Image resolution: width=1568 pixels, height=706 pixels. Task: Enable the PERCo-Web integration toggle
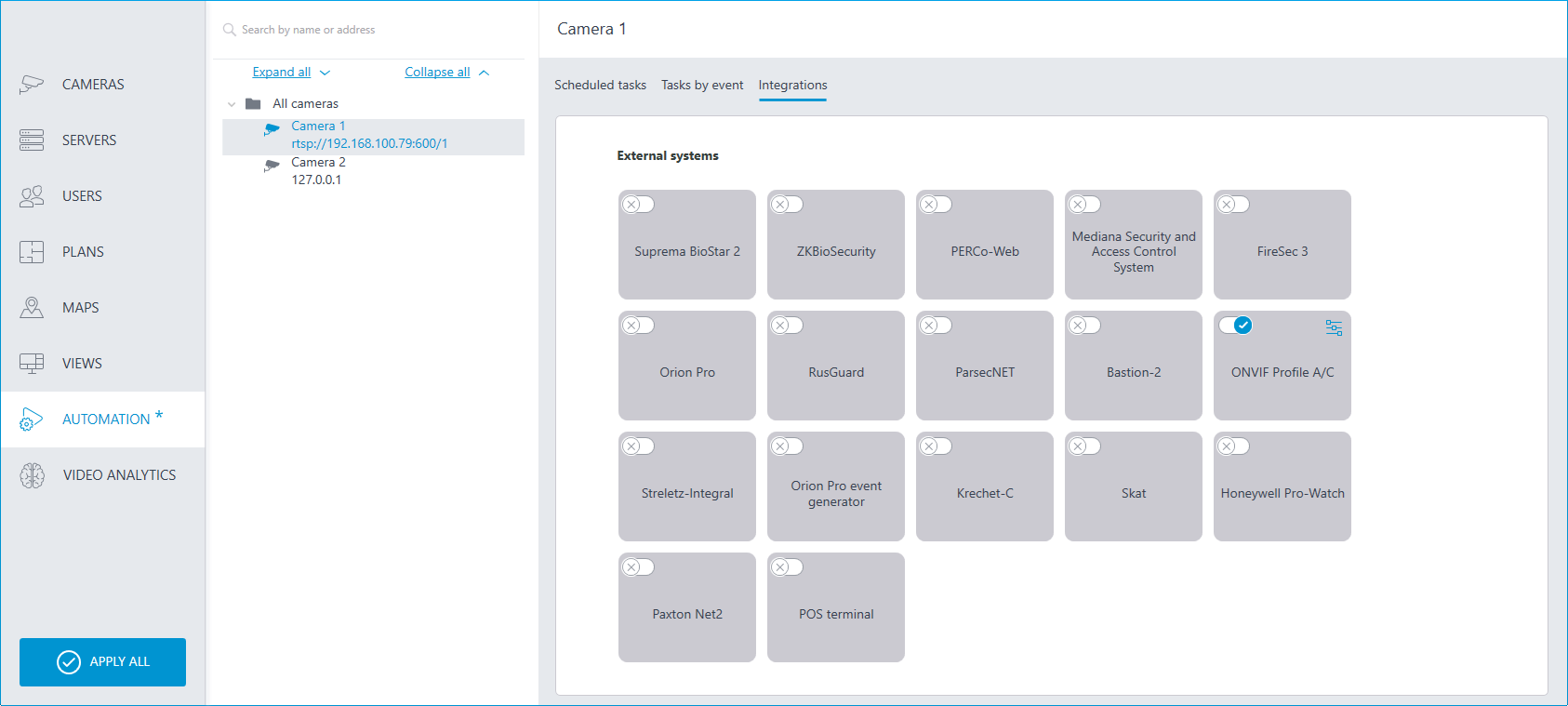point(937,205)
